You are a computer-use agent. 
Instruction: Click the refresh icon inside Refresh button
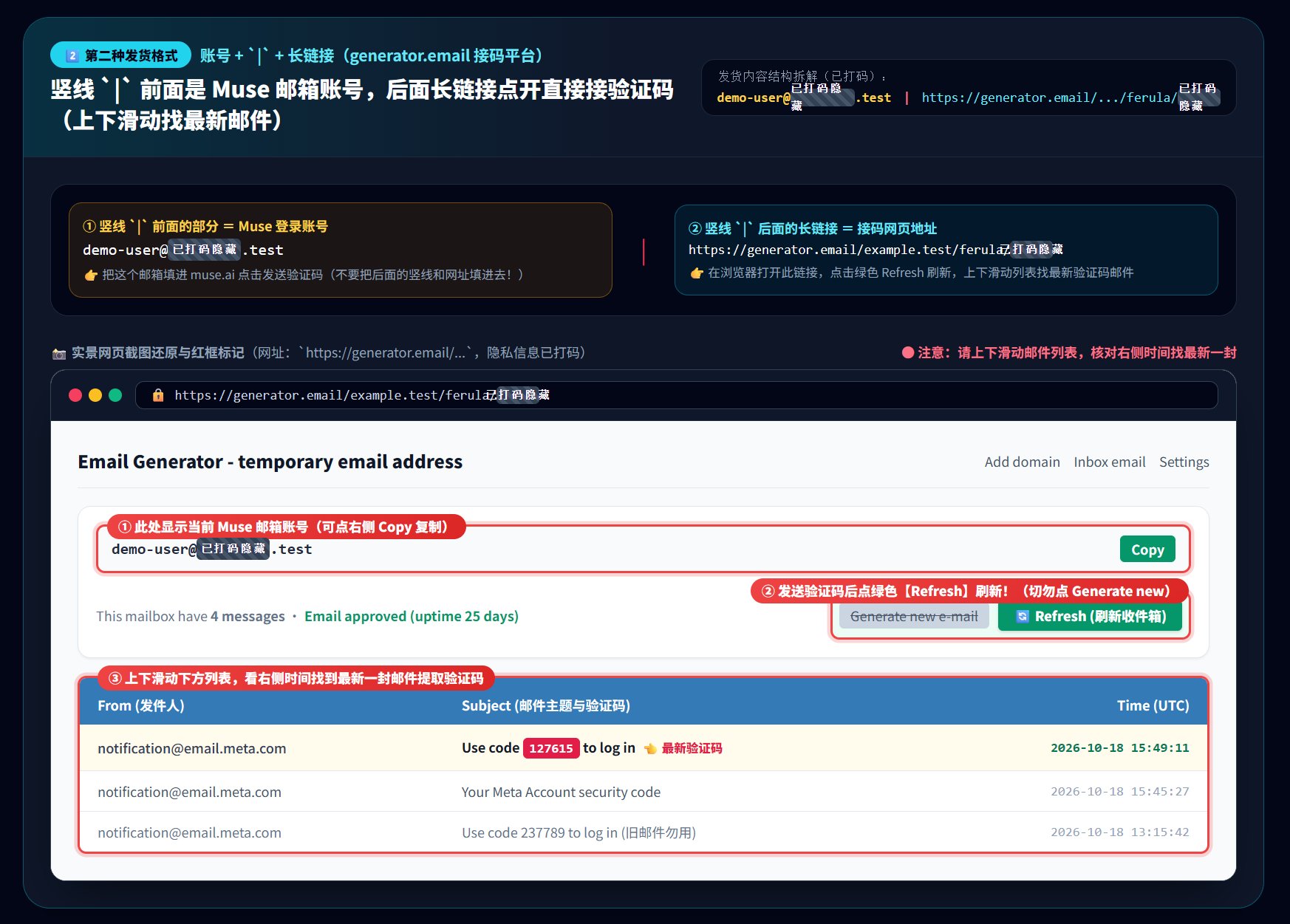(x=1023, y=616)
